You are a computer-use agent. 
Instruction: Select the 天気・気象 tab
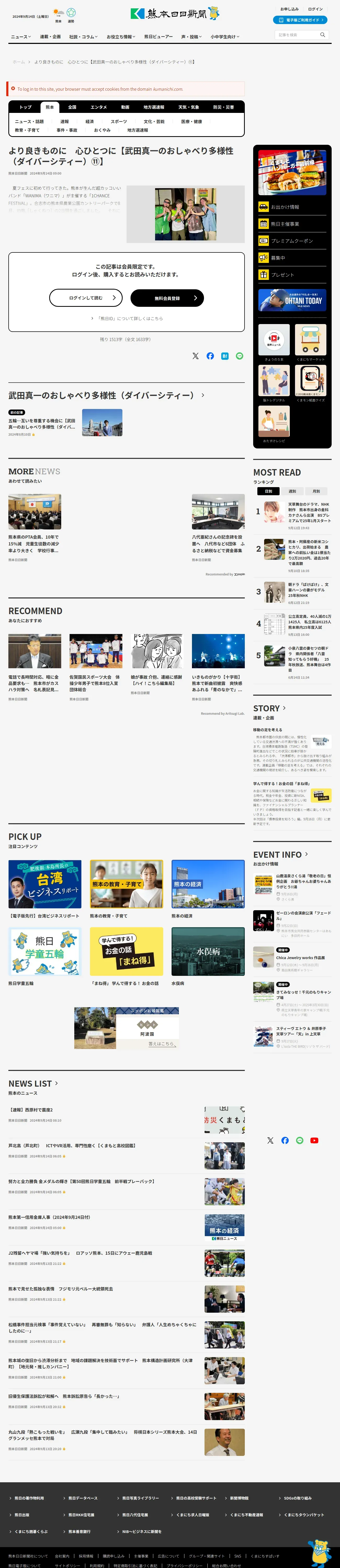[189, 107]
